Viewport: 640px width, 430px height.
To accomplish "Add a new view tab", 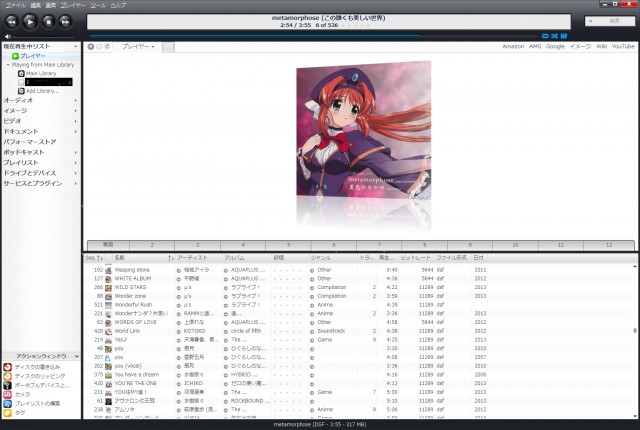I will [x=168, y=47].
